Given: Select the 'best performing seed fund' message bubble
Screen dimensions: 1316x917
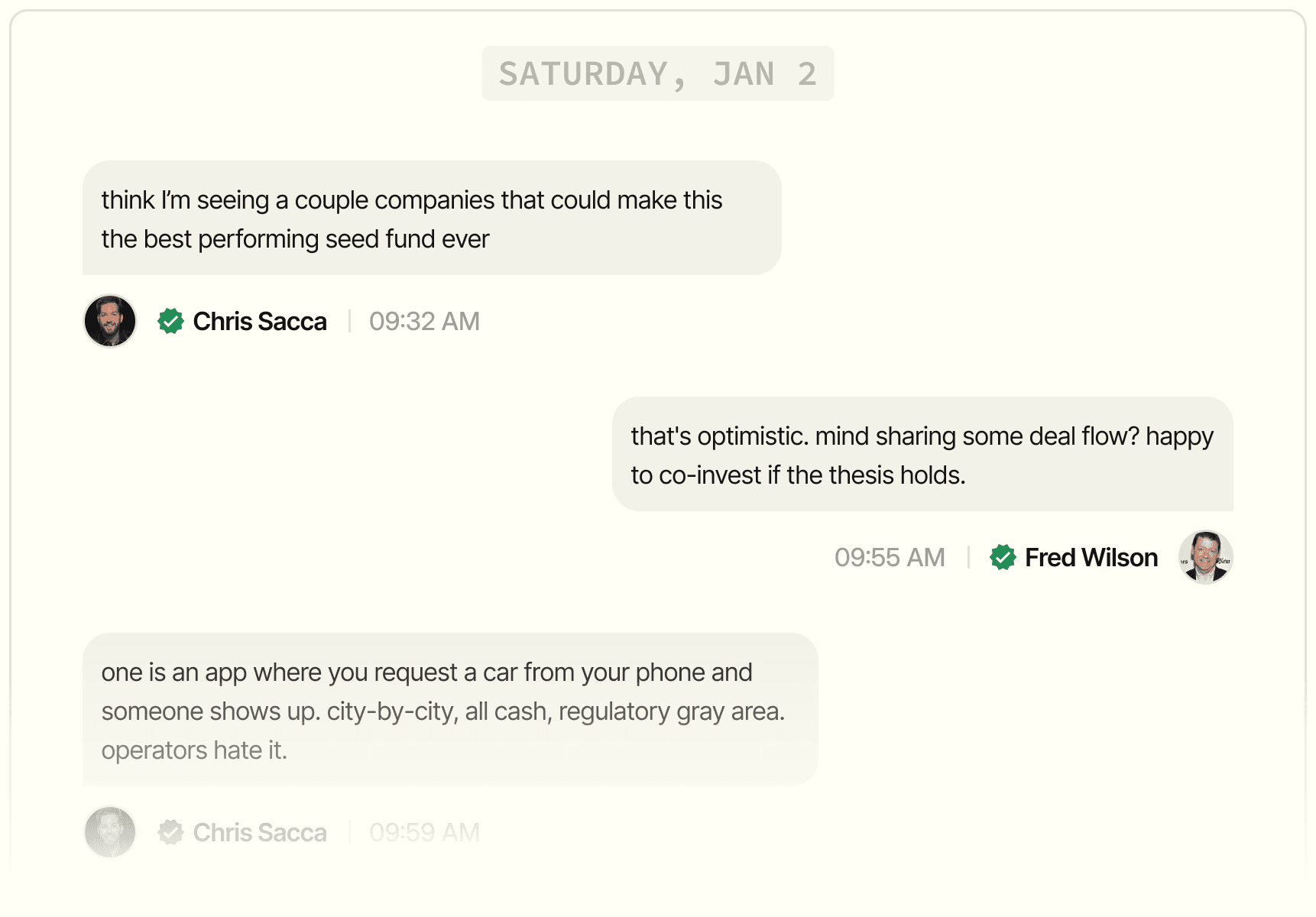Looking at the screenshot, I should [432, 218].
